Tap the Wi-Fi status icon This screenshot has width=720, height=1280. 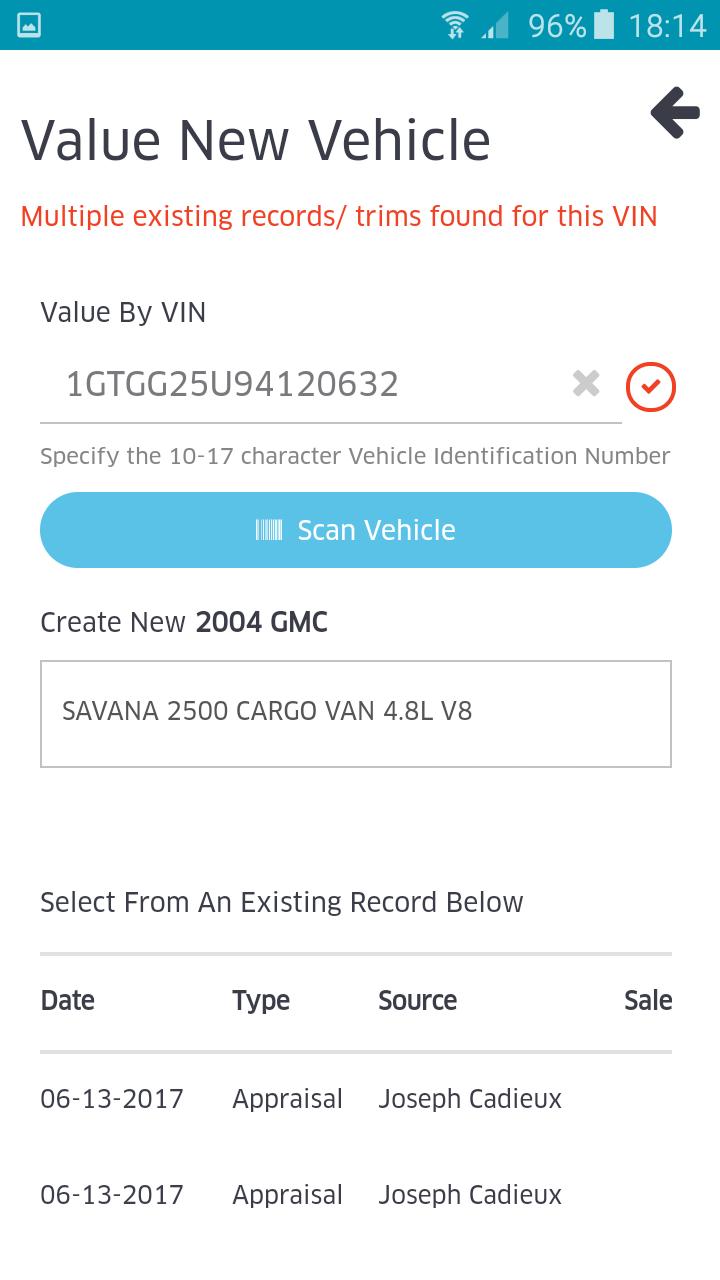[x=456, y=25]
